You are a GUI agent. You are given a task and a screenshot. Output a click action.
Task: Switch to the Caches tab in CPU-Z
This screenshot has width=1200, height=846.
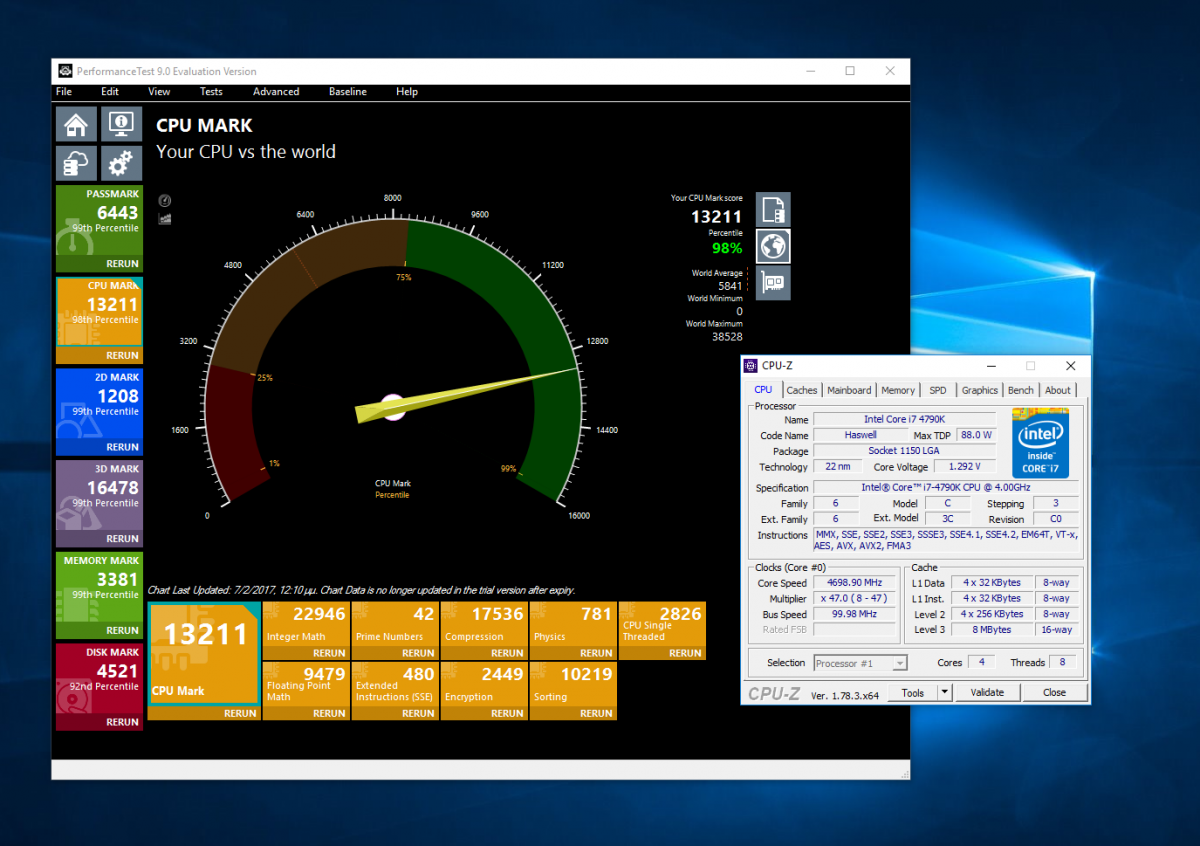(x=802, y=390)
